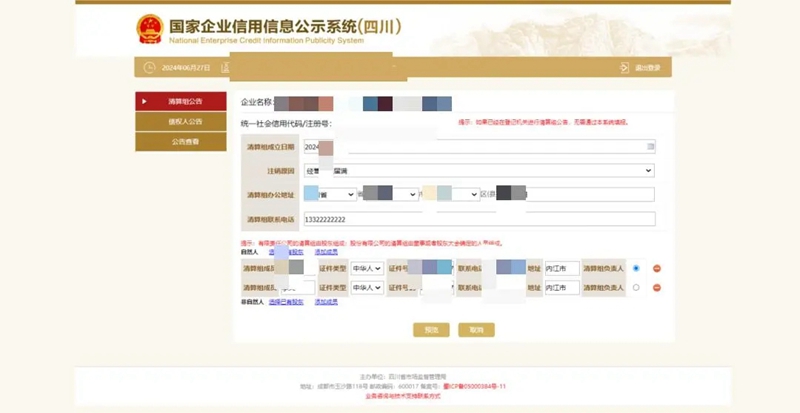Click the 取消 button
The width and height of the screenshot is (800, 413).
pos(477,330)
